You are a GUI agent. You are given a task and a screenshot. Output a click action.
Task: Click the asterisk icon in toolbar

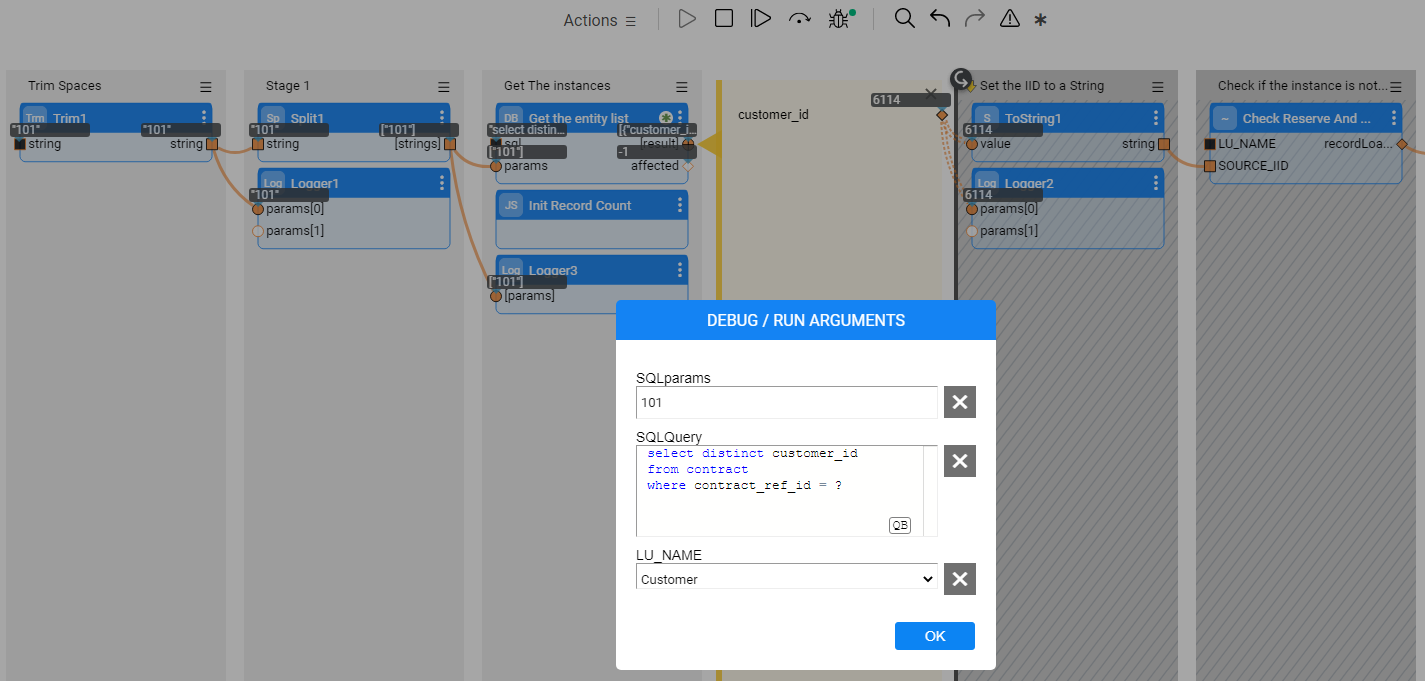tap(1041, 20)
